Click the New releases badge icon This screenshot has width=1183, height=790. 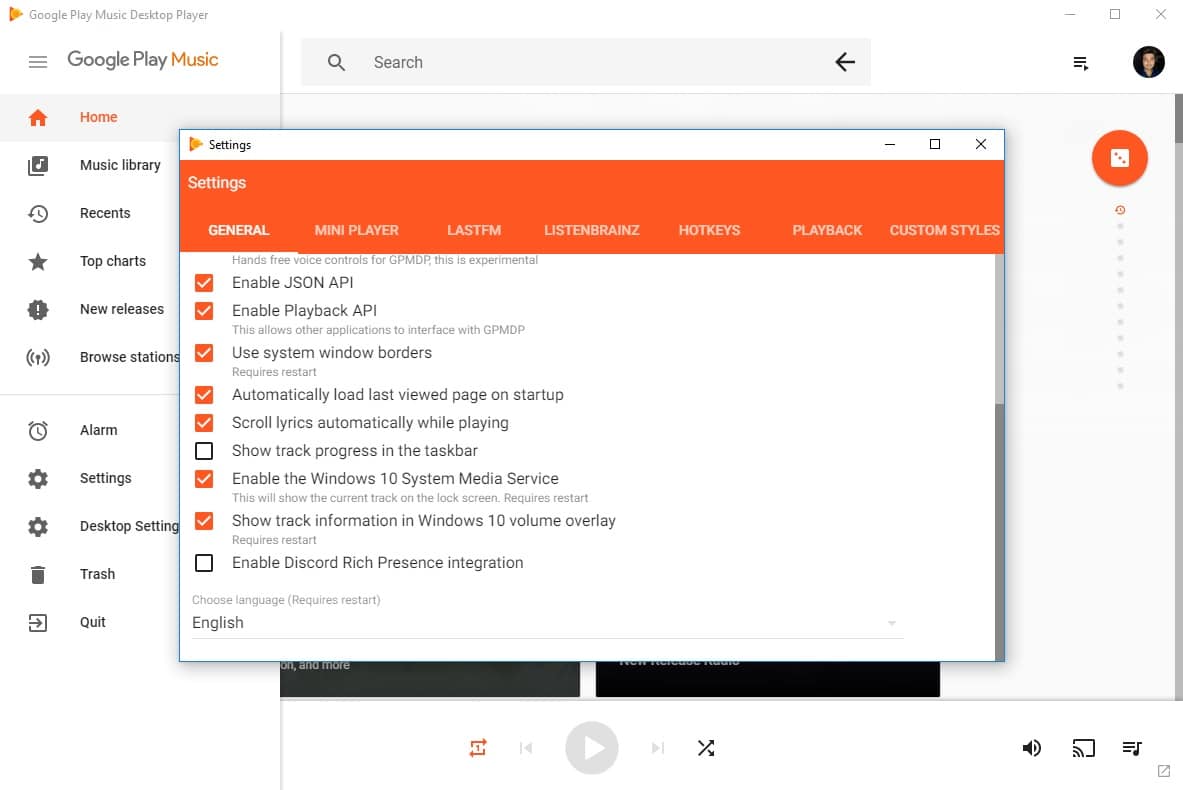tap(38, 309)
